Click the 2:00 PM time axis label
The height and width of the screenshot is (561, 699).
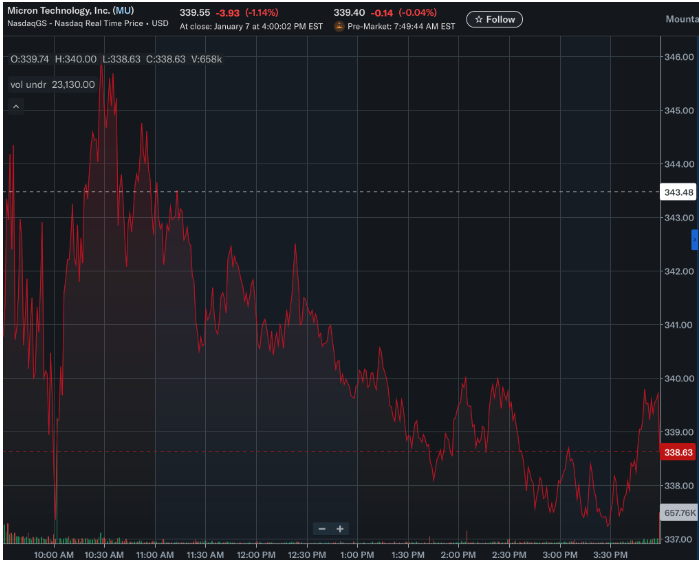(458, 554)
